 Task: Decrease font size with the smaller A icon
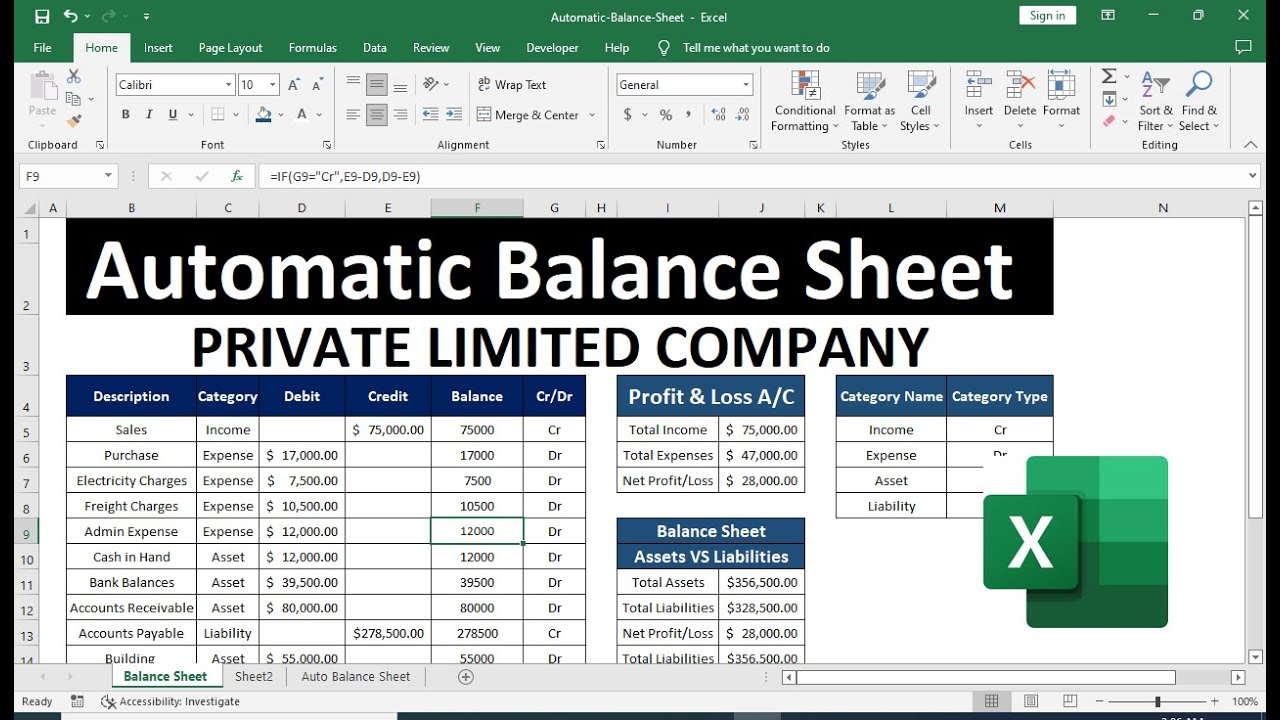coord(317,85)
